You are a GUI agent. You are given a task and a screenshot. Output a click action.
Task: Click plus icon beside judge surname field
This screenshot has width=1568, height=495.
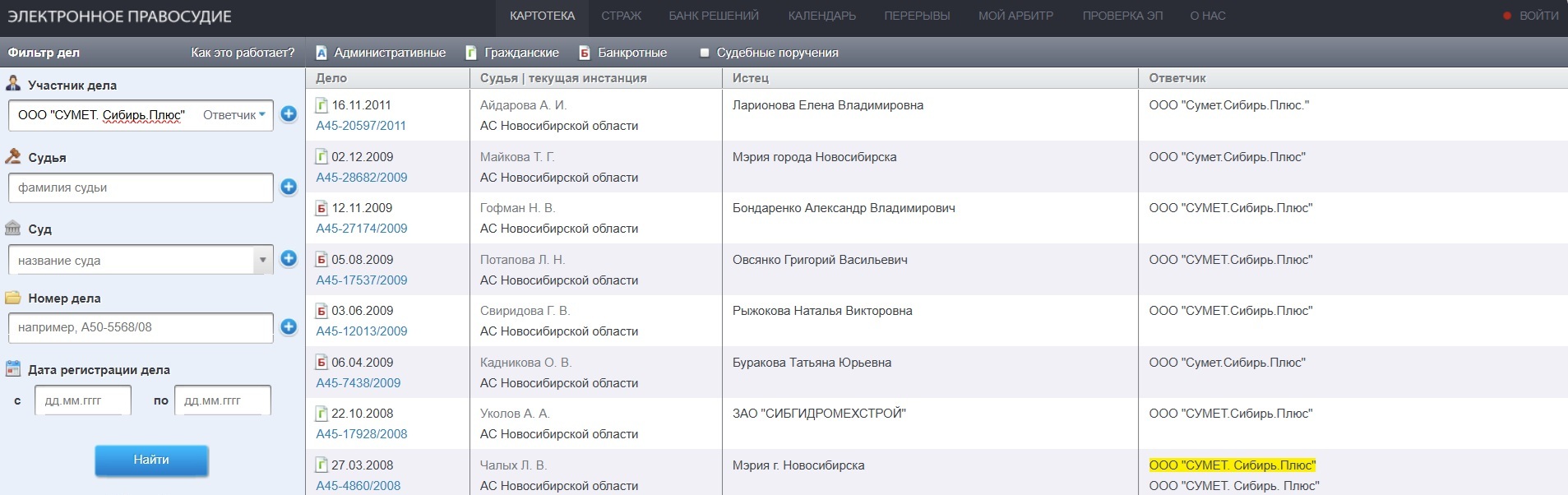(289, 187)
